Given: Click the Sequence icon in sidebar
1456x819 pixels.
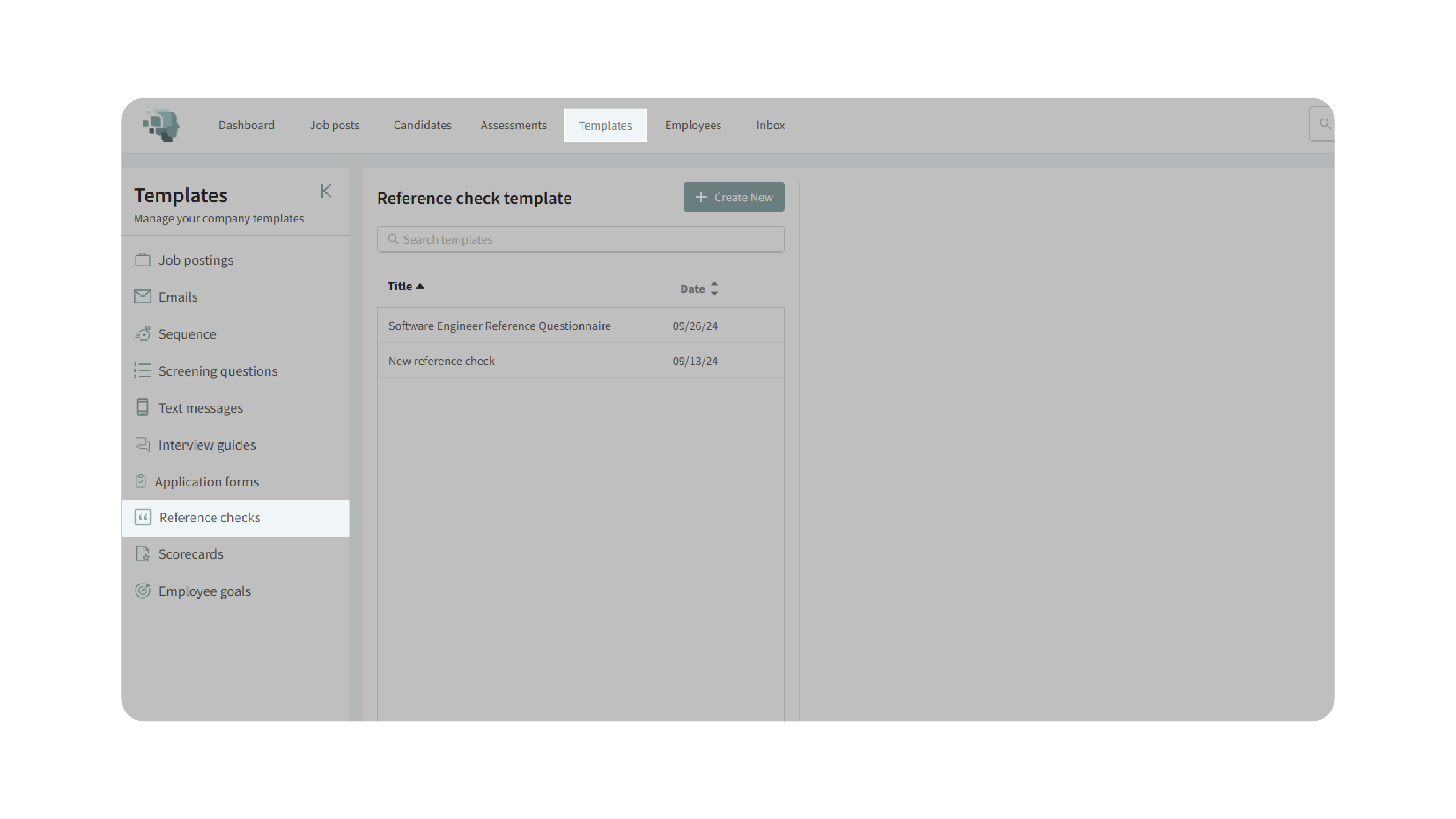Looking at the screenshot, I should coord(142,334).
